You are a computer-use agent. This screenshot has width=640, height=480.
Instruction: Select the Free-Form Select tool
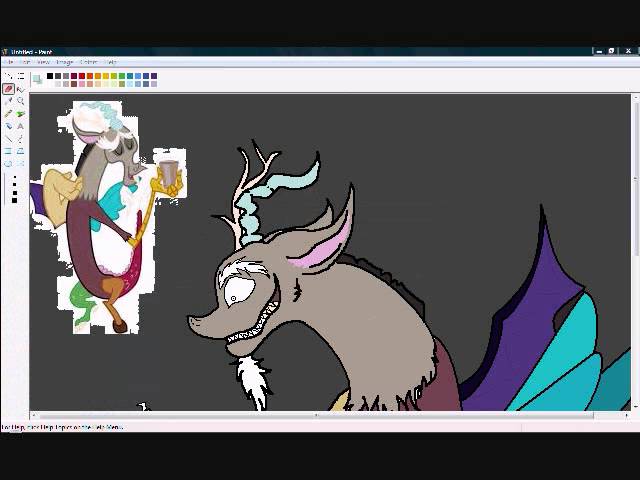click(x=8, y=76)
